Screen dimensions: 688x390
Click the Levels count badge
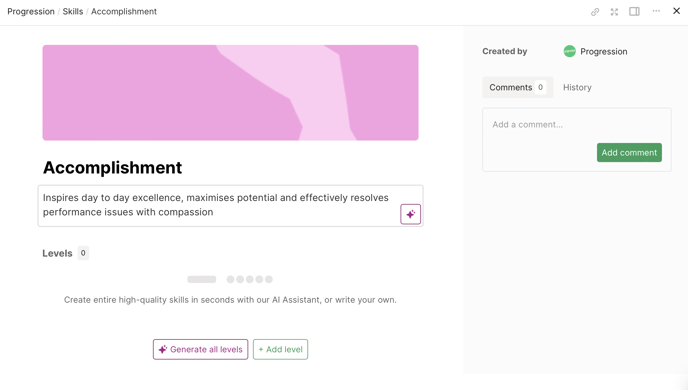(x=83, y=253)
